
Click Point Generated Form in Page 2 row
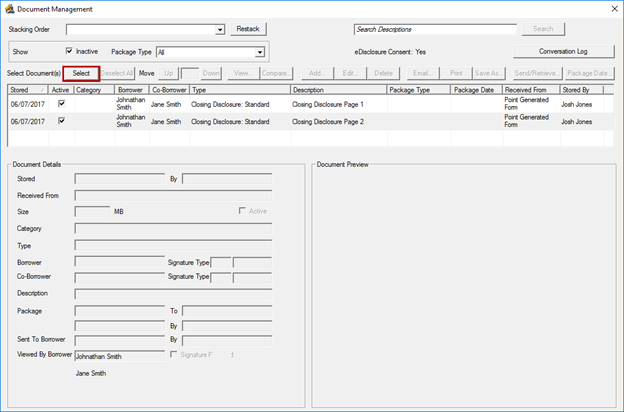point(526,121)
